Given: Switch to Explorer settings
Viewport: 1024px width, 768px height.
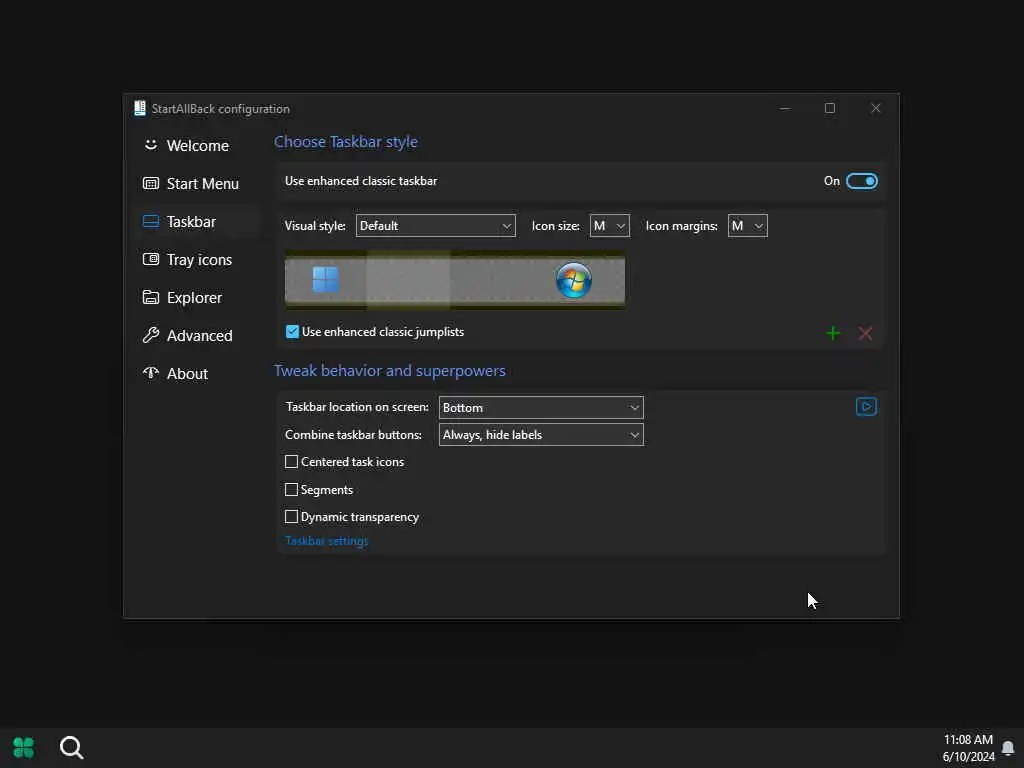Looking at the screenshot, I should (183, 298).
